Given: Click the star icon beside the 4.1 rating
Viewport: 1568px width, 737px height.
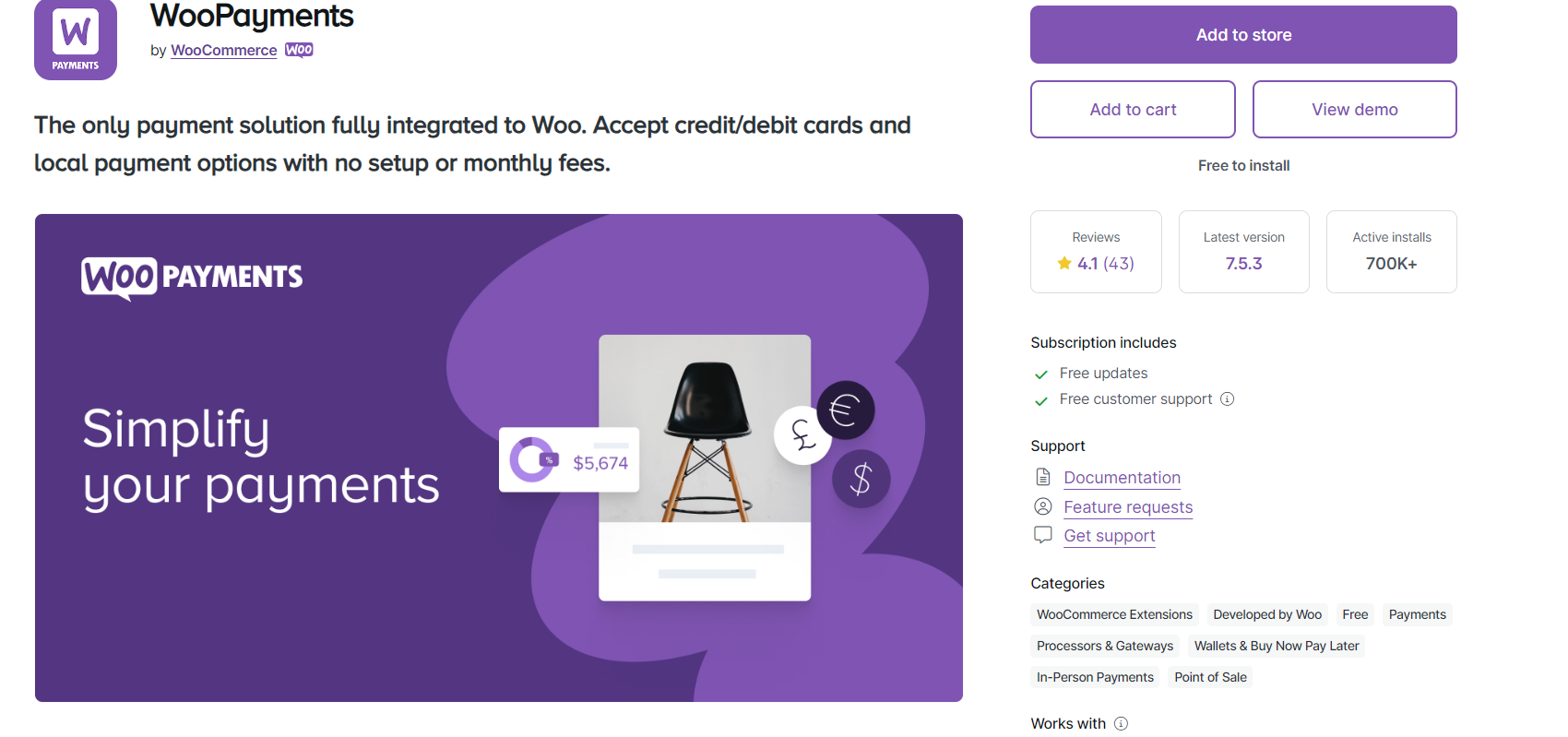Looking at the screenshot, I should 1063,263.
